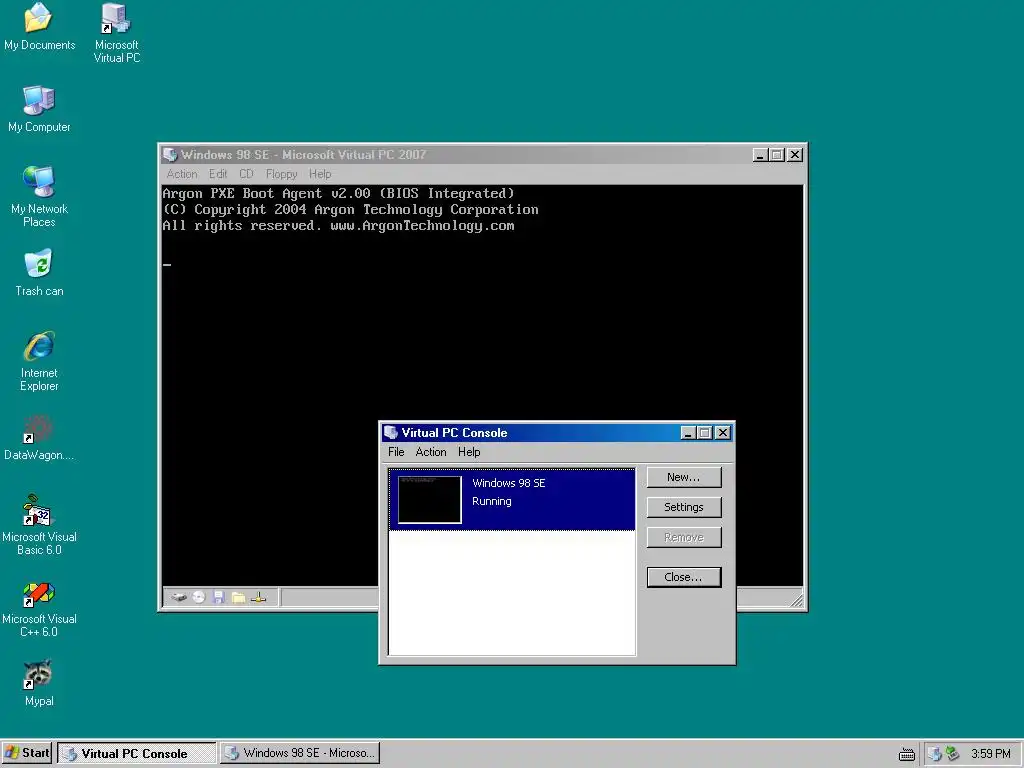Click the Virtual PC tray icon
Viewport: 1024px width, 768px height.
click(x=935, y=754)
